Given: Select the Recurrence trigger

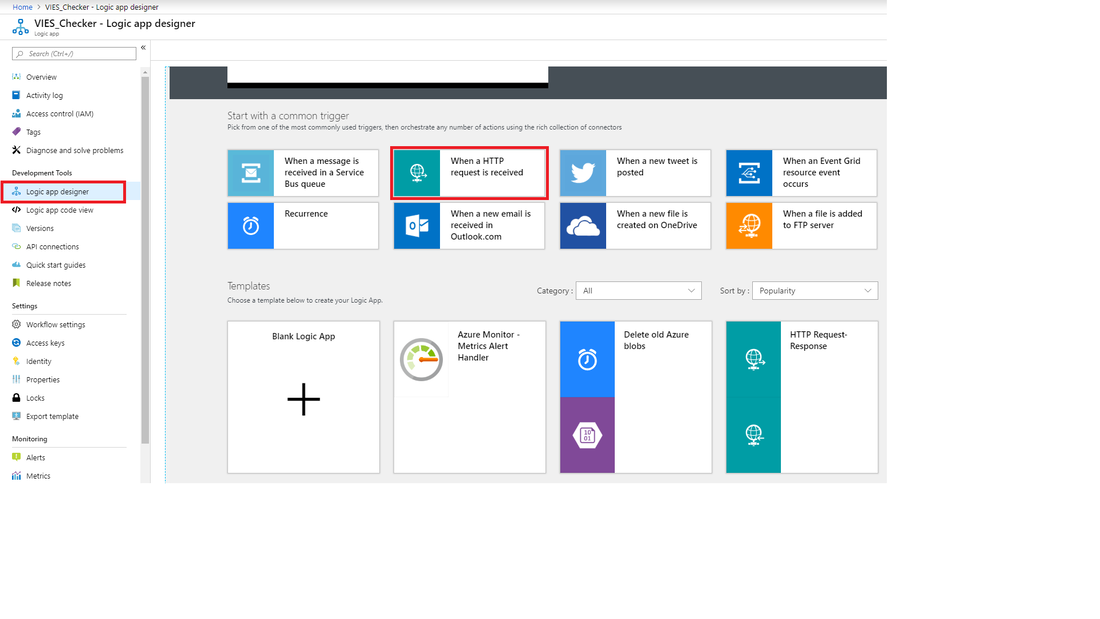Looking at the screenshot, I should coord(302,225).
